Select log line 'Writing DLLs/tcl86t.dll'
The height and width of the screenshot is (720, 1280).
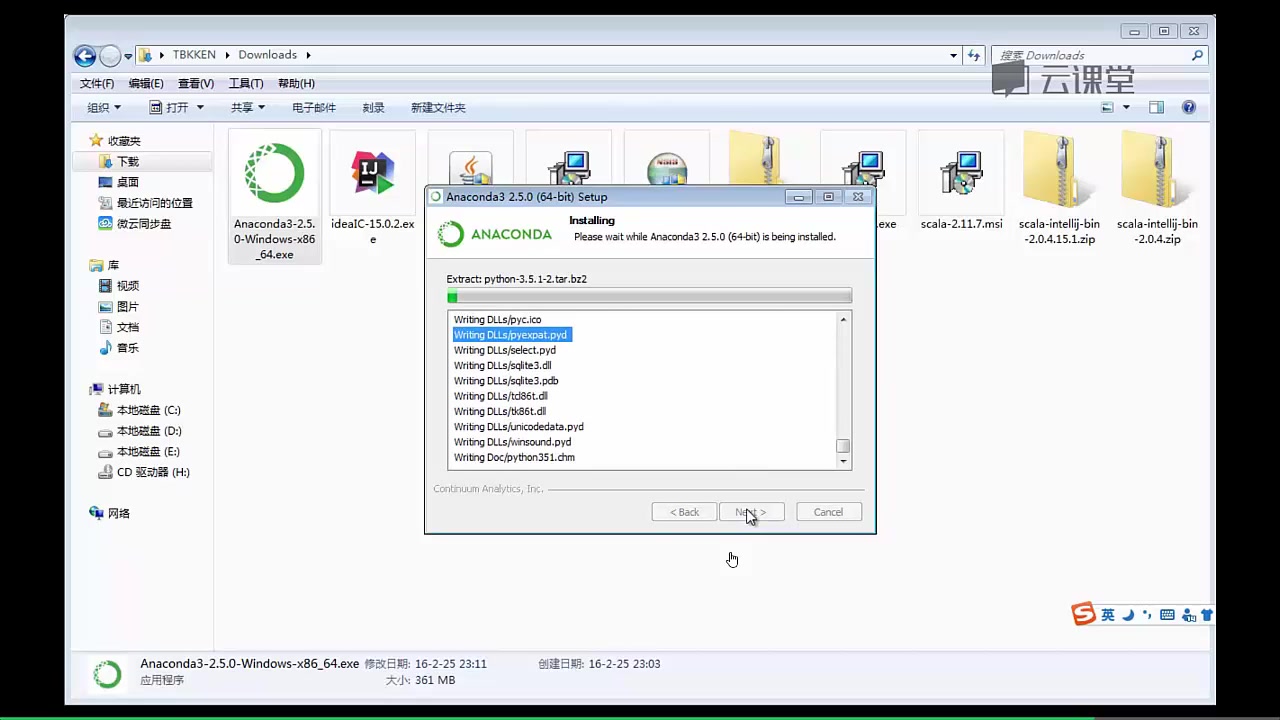point(501,396)
